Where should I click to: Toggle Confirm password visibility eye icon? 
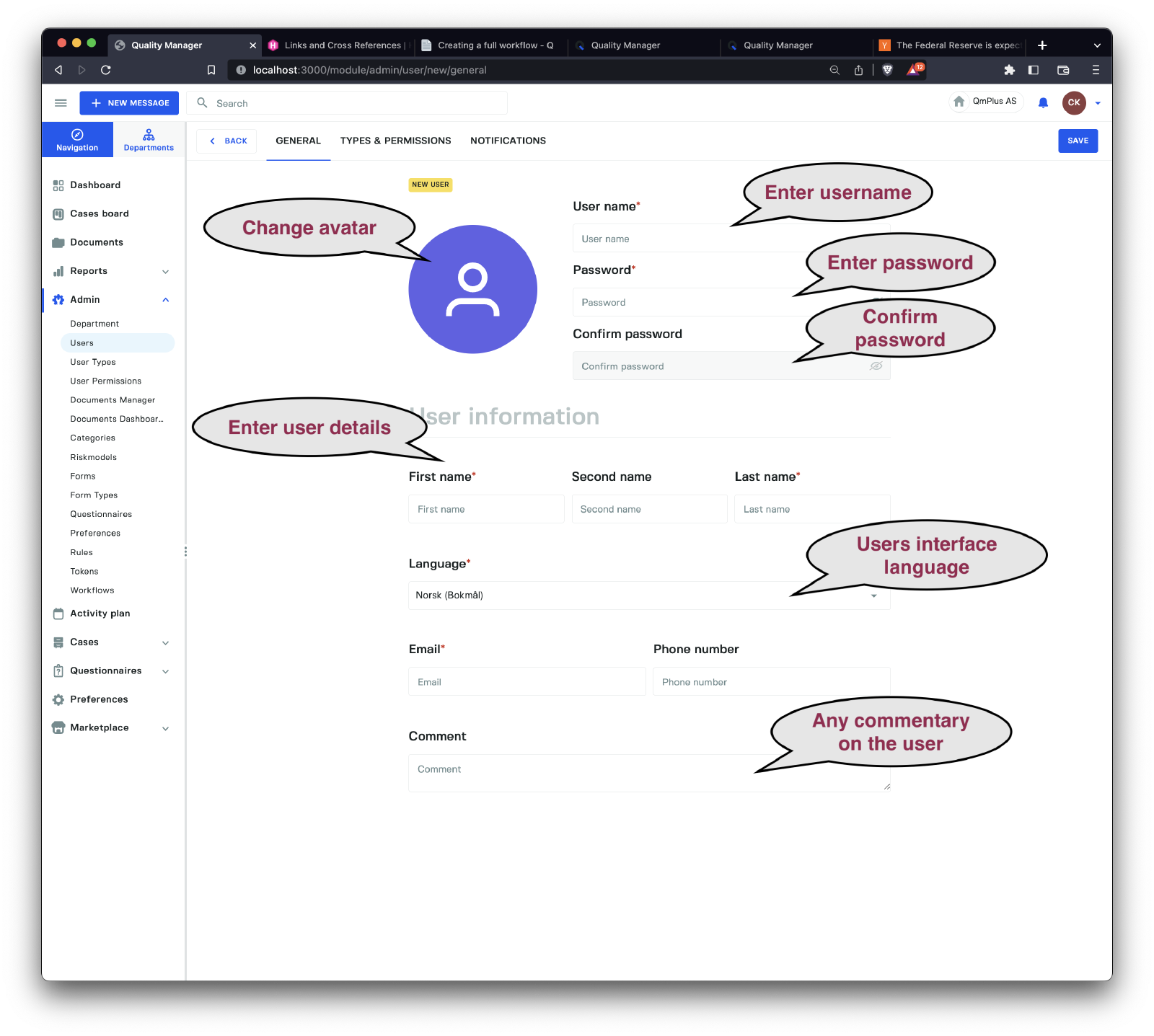tap(876, 366)
